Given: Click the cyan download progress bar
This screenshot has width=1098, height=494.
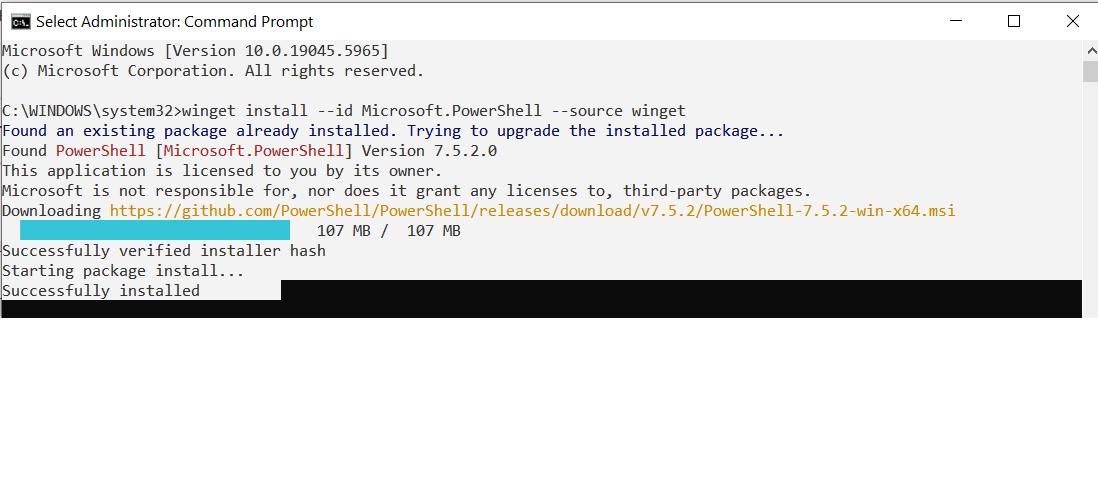Looking at the screenshot, I should (155, 231).
